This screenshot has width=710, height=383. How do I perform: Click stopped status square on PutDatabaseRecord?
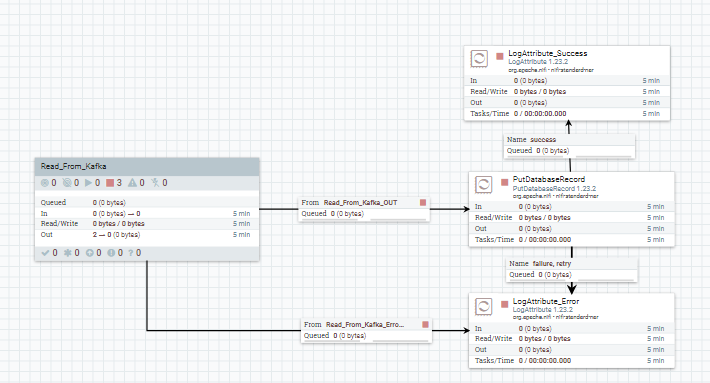pyautogui.click(x=504, y=182)
